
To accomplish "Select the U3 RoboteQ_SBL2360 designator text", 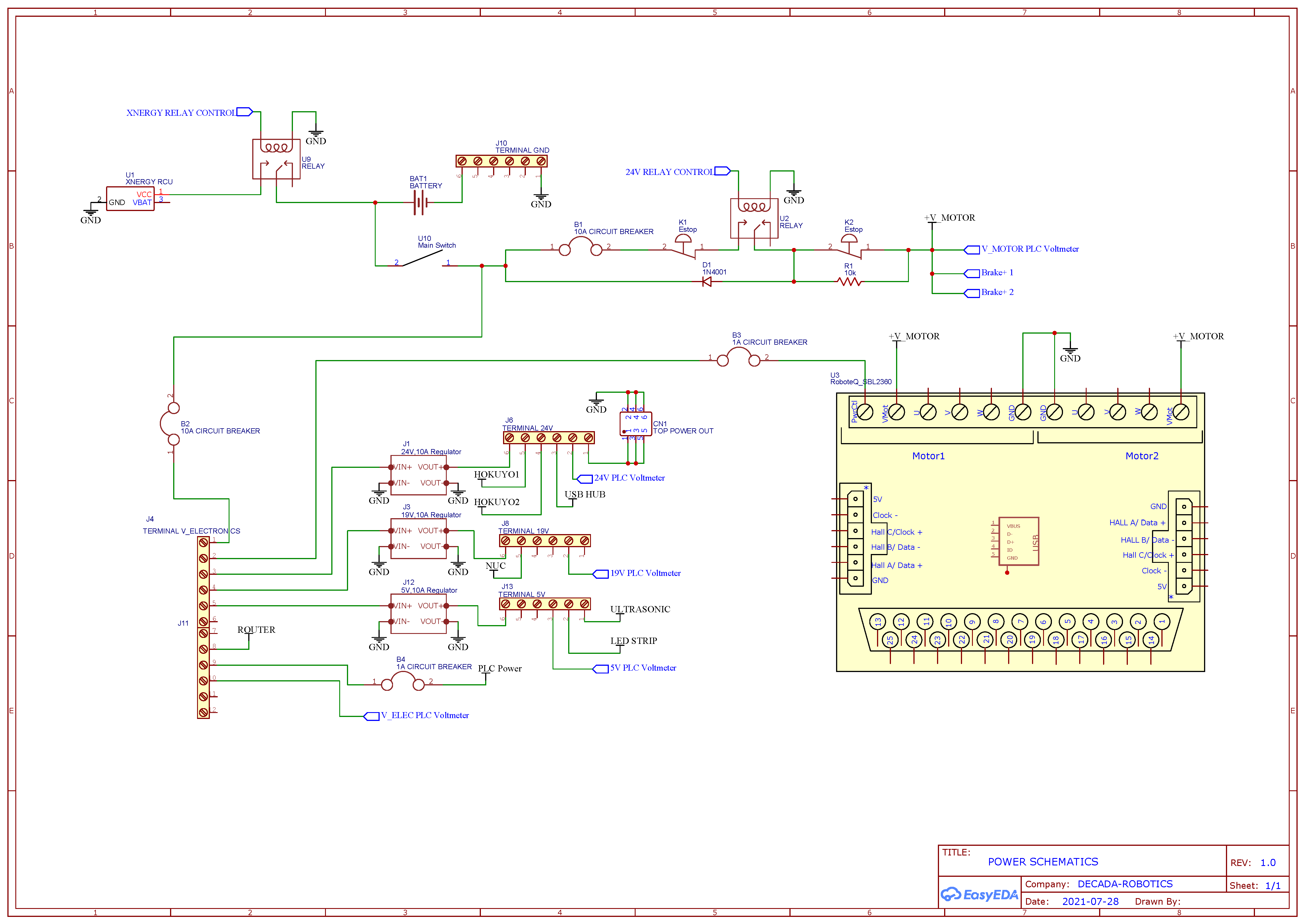I will point(861,378).
